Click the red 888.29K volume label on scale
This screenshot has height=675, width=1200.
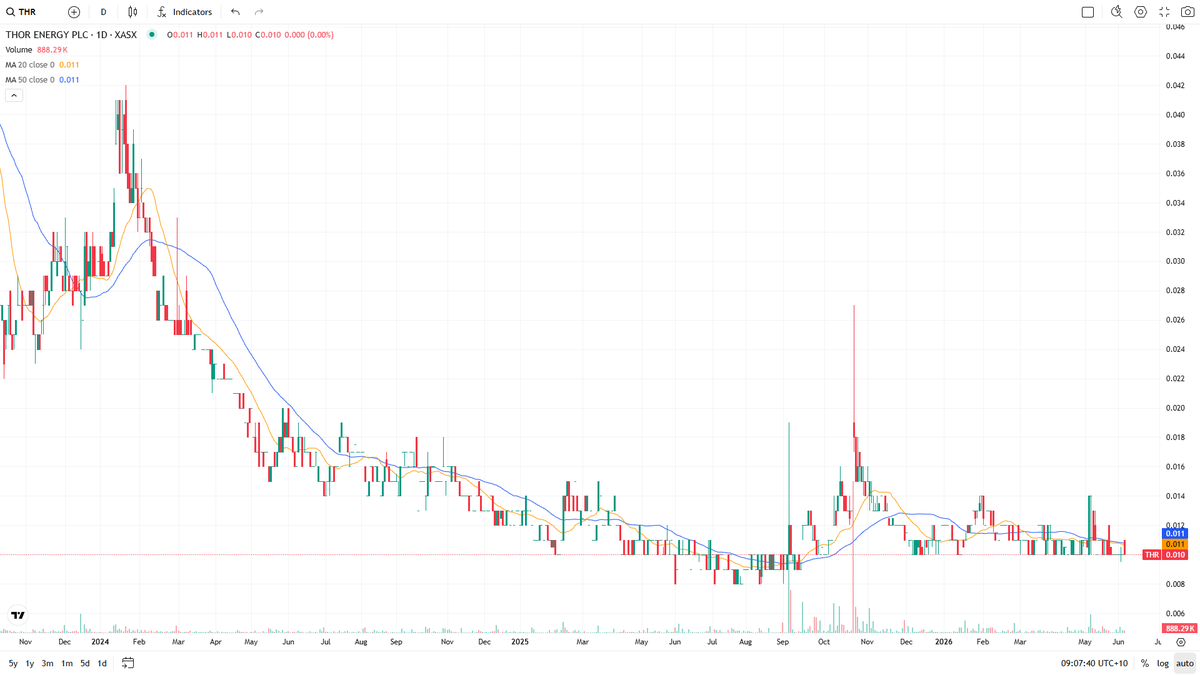tap(1180, 628)
